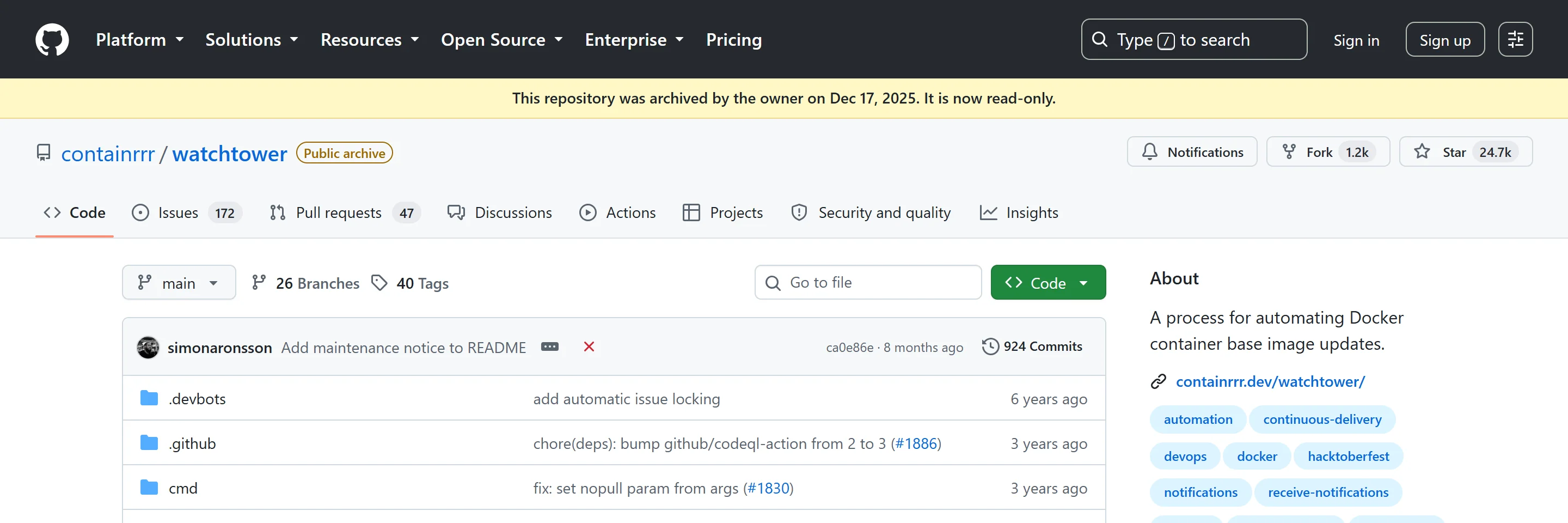Open pull request #1830 link
Image resolution: width=1568 pixels, height=523 pixels.
click(768, 488)
